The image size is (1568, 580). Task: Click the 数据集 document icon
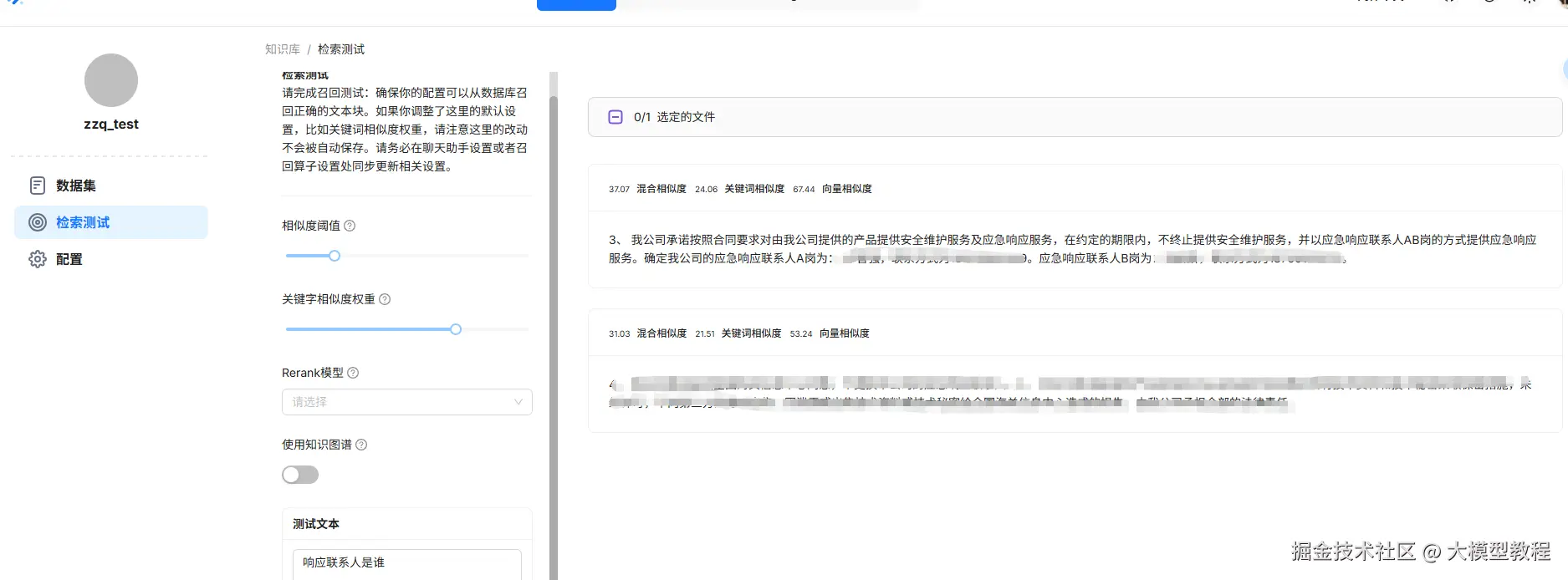[x=38, y=186]
